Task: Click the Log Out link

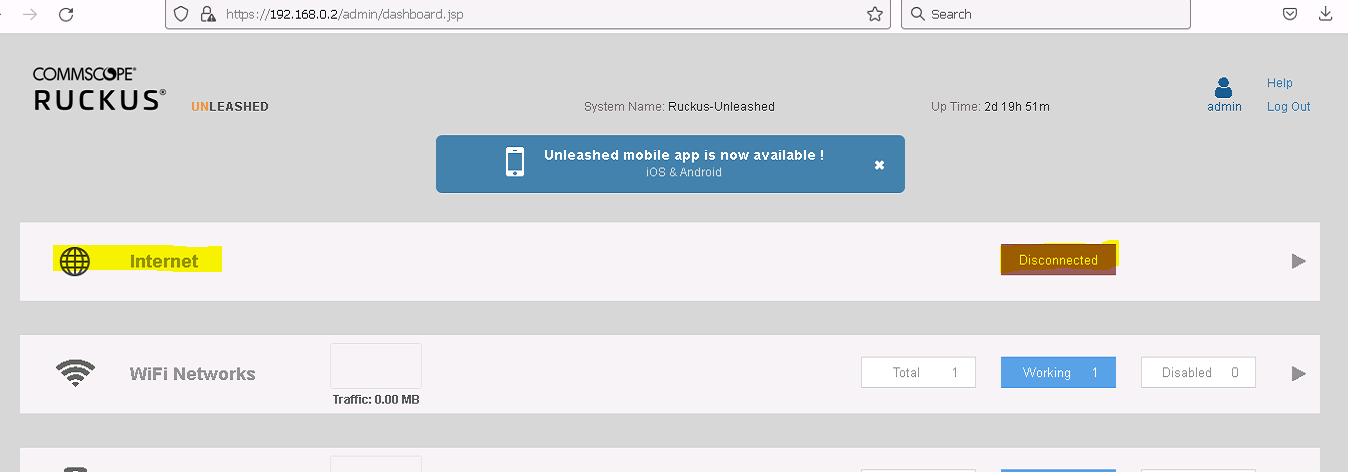Action: (x=1288, y=107)
